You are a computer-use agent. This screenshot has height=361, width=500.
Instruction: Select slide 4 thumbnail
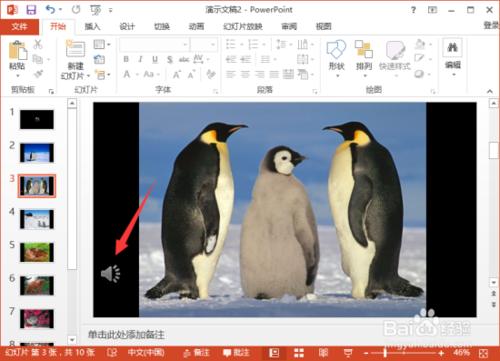tap(37, 219)
